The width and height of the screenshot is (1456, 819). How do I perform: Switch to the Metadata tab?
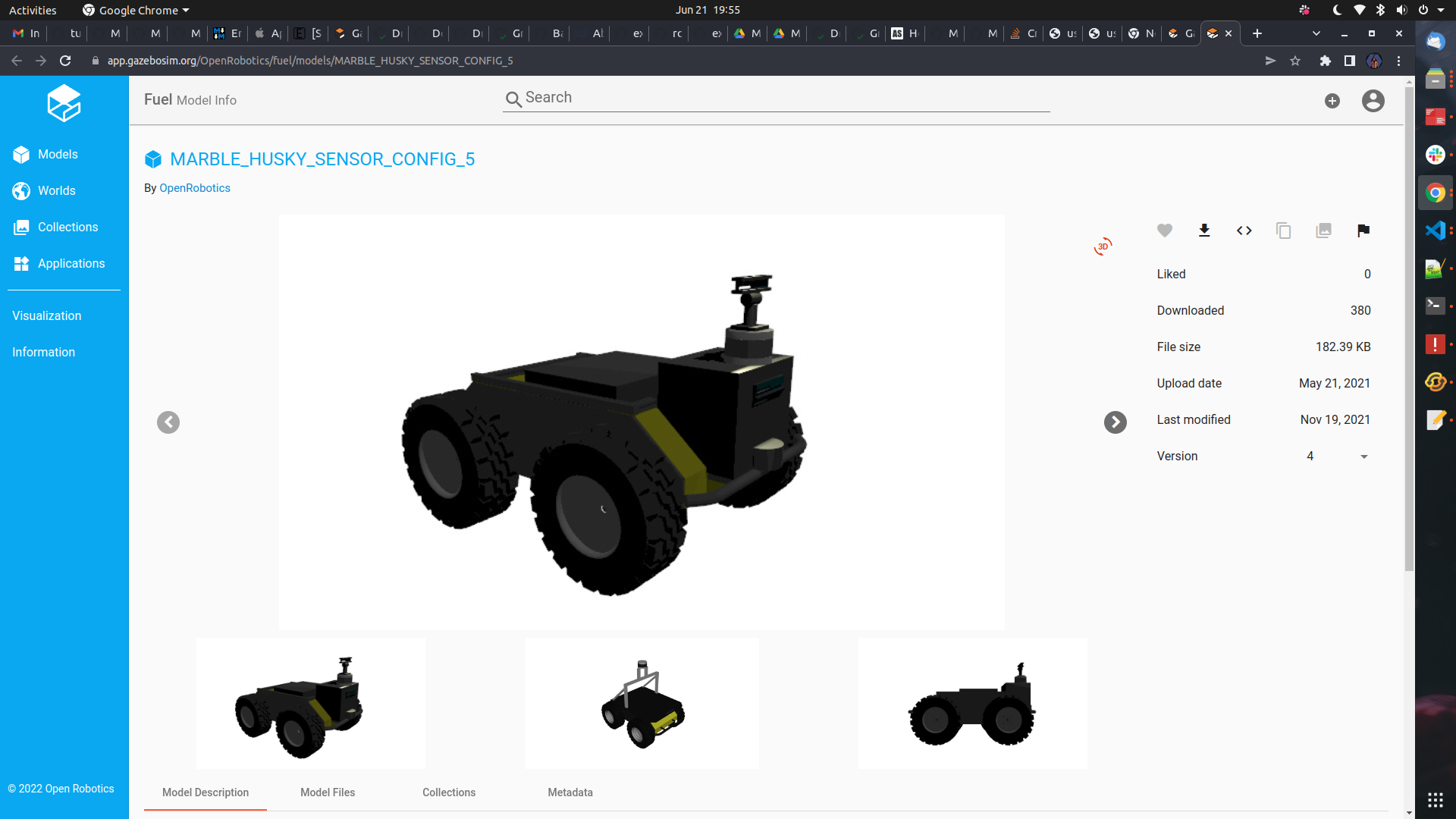click(570, 792)
